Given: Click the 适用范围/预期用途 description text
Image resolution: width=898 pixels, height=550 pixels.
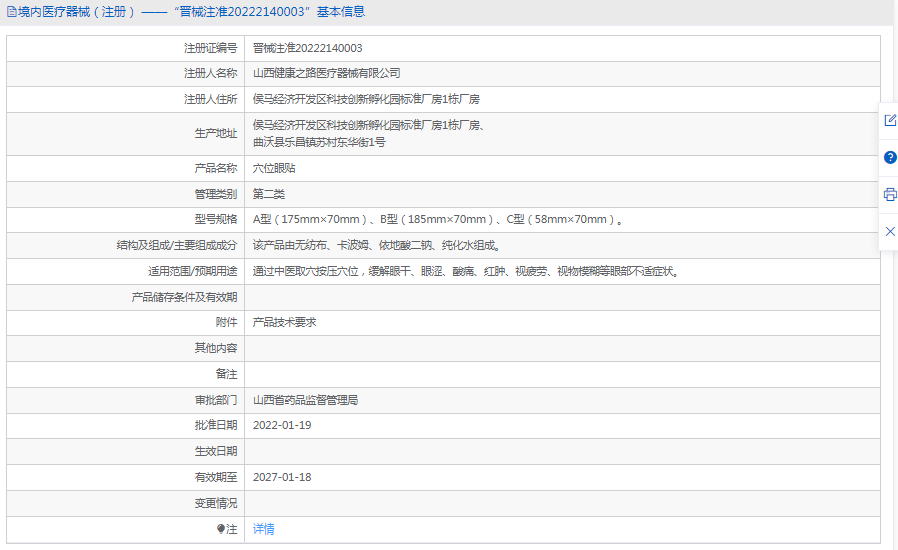Looking at the screenshot, I should 466,271.
